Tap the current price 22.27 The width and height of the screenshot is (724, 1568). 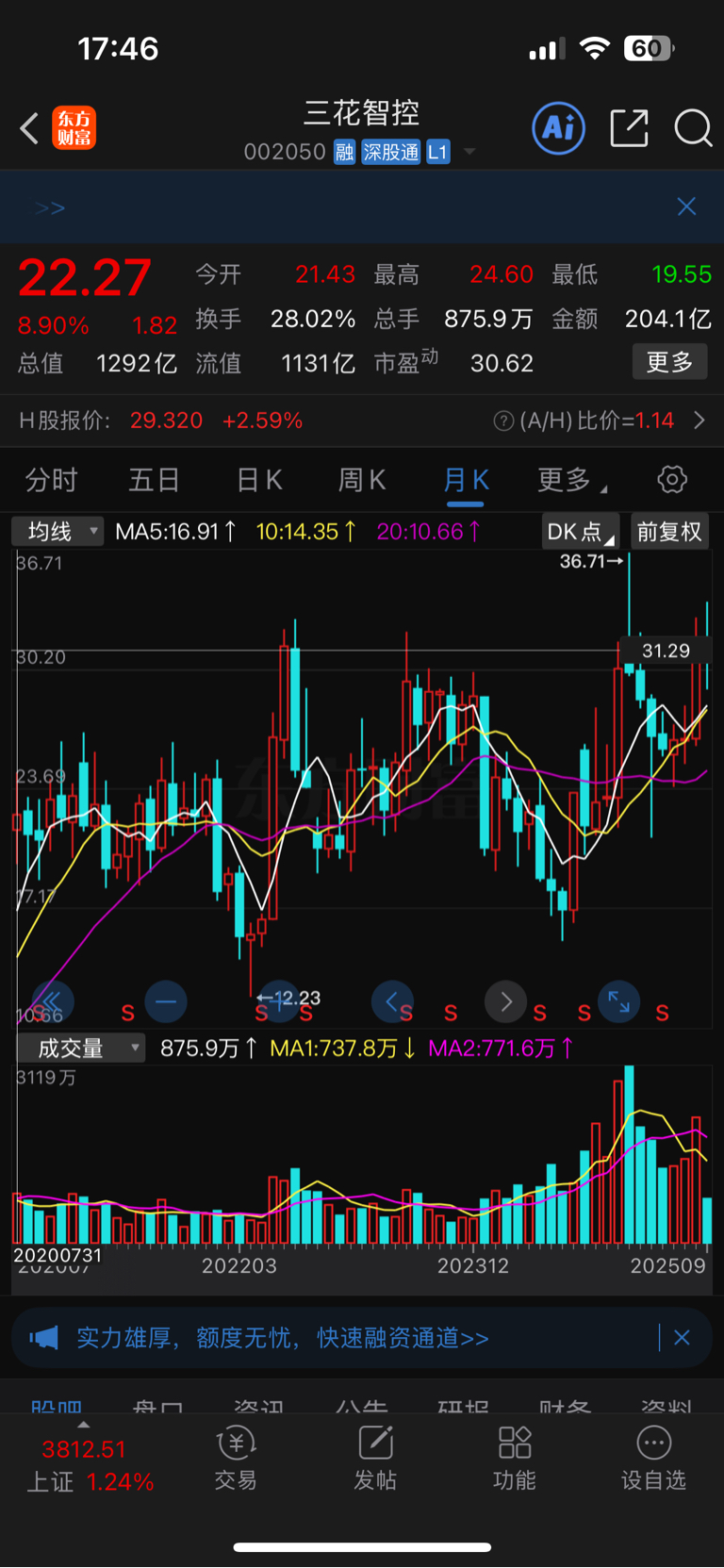coord(85,278)
